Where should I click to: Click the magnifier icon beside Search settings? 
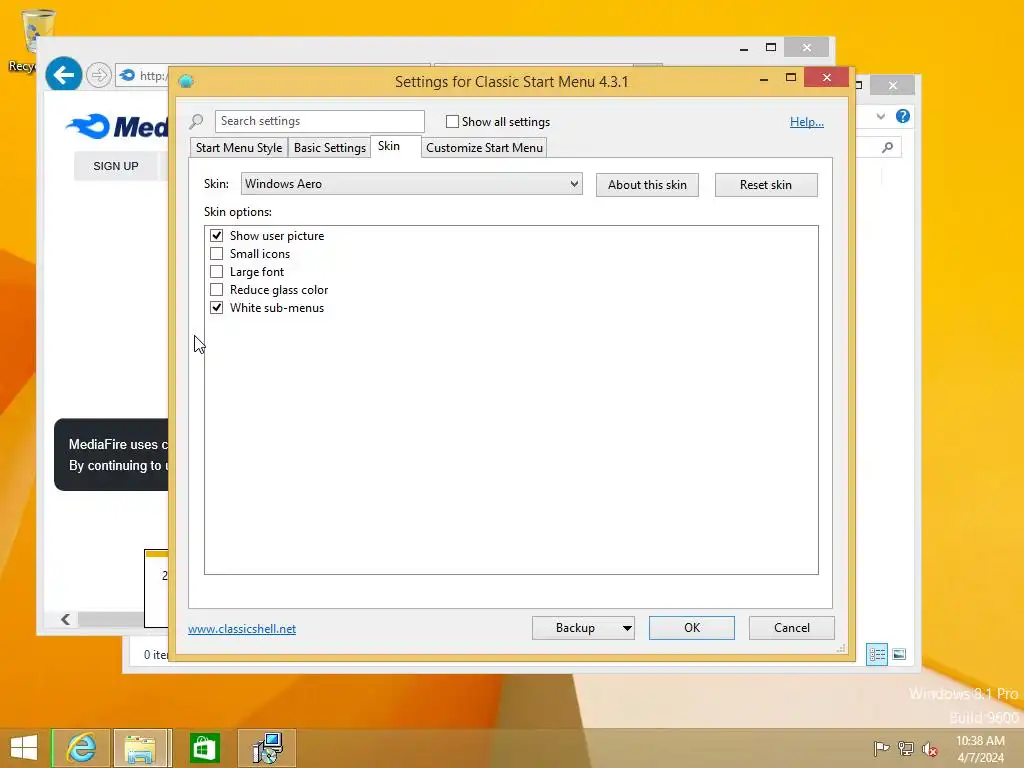point(196,121)
